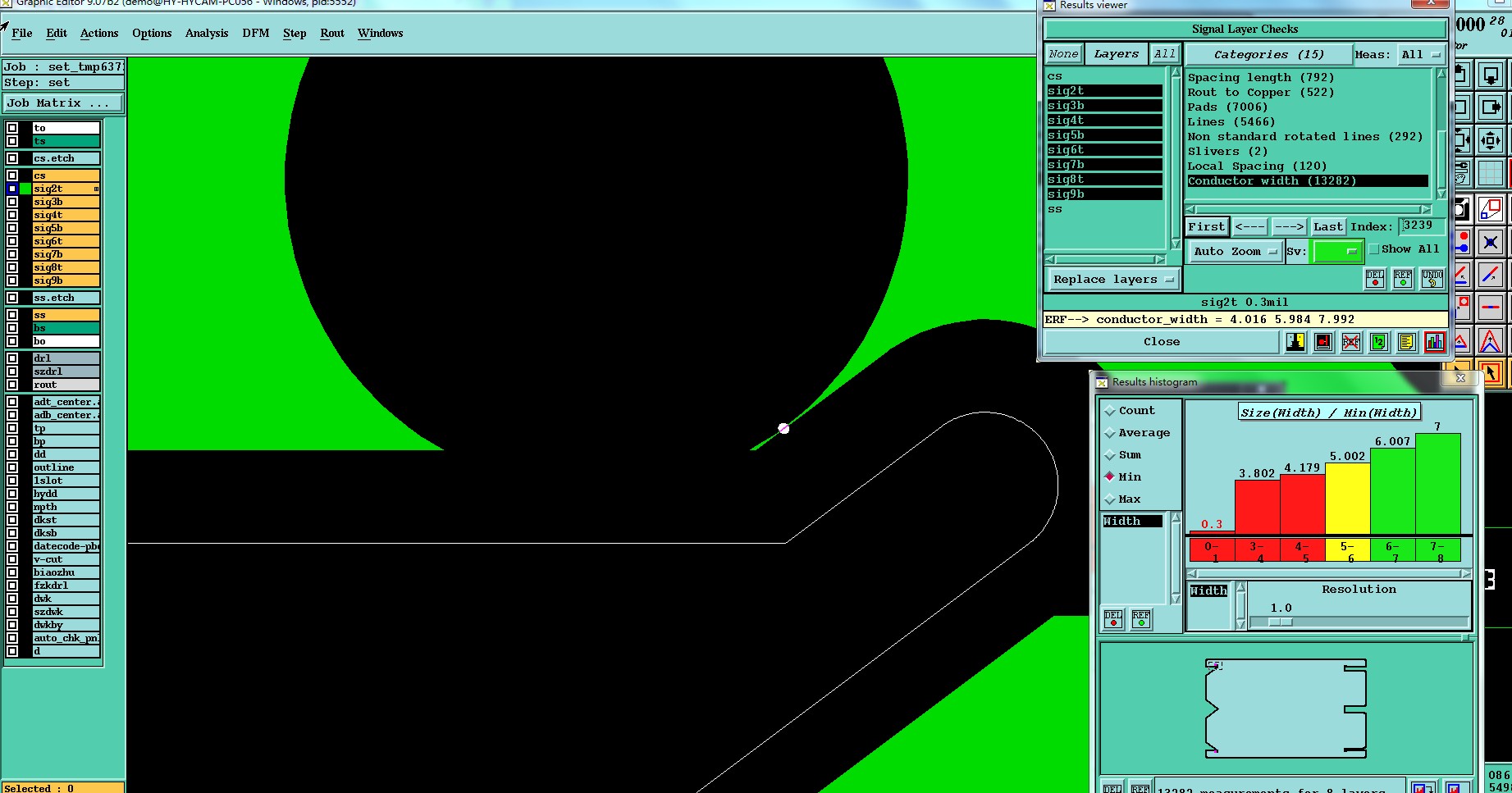Viewport: 1512px width, 793px height.
Task: Open the Actions menu
Action: (99, 34)
